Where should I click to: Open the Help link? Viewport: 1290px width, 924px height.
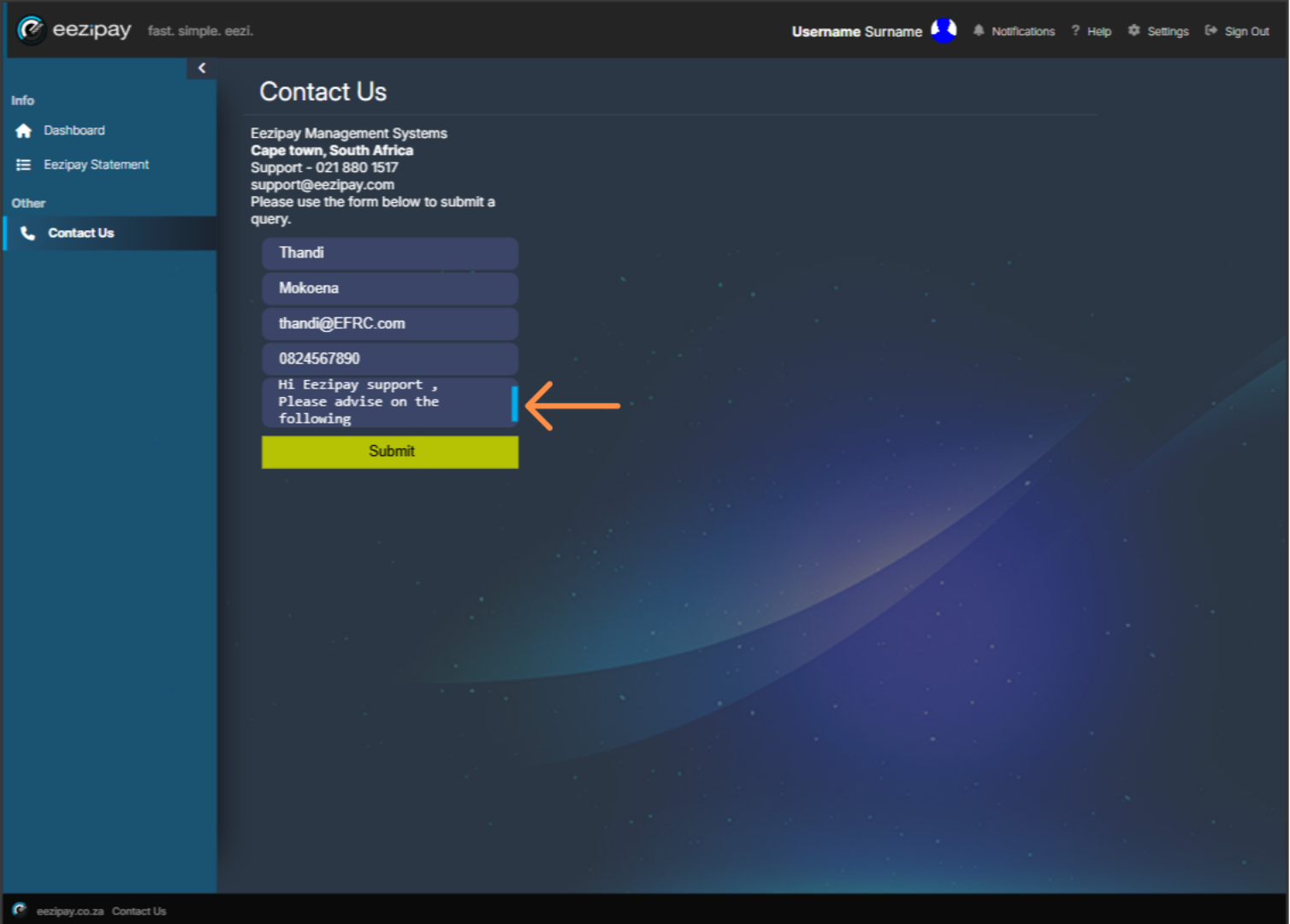(x=1099, y=32)
